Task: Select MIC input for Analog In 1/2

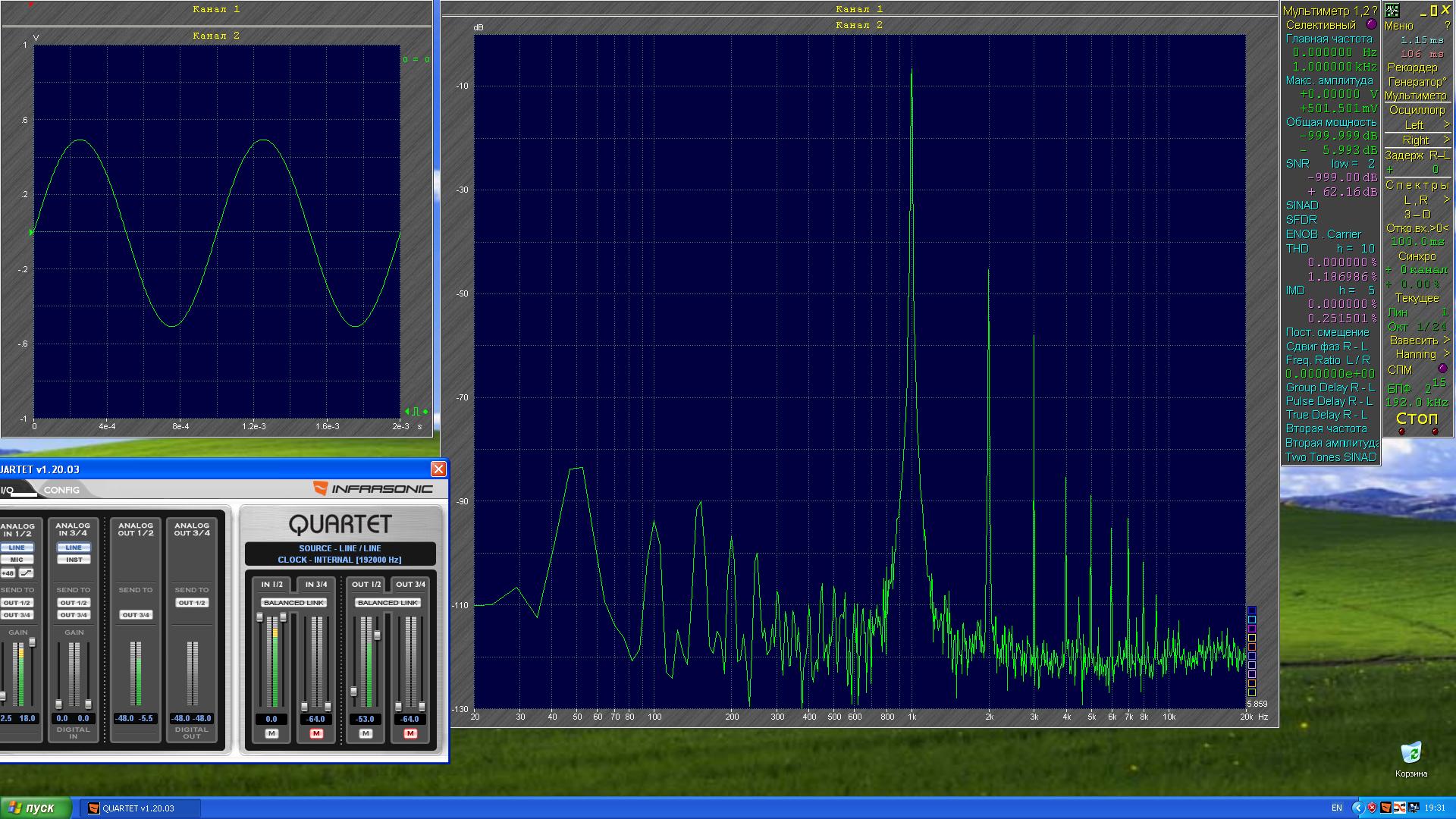Action: click(17, 560)
